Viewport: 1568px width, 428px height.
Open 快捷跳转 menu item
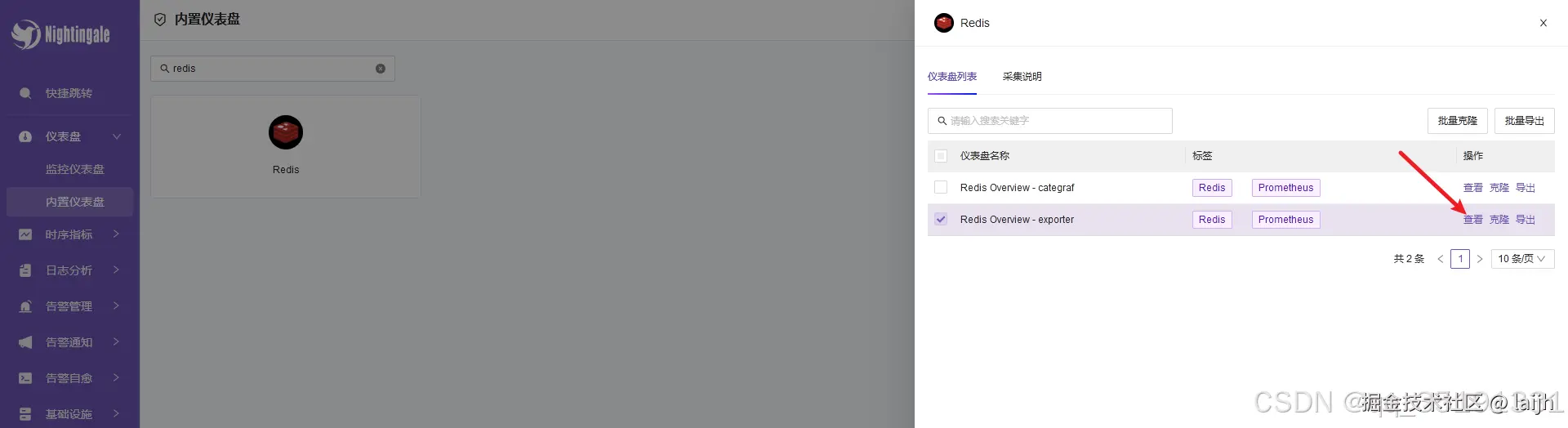69,93
